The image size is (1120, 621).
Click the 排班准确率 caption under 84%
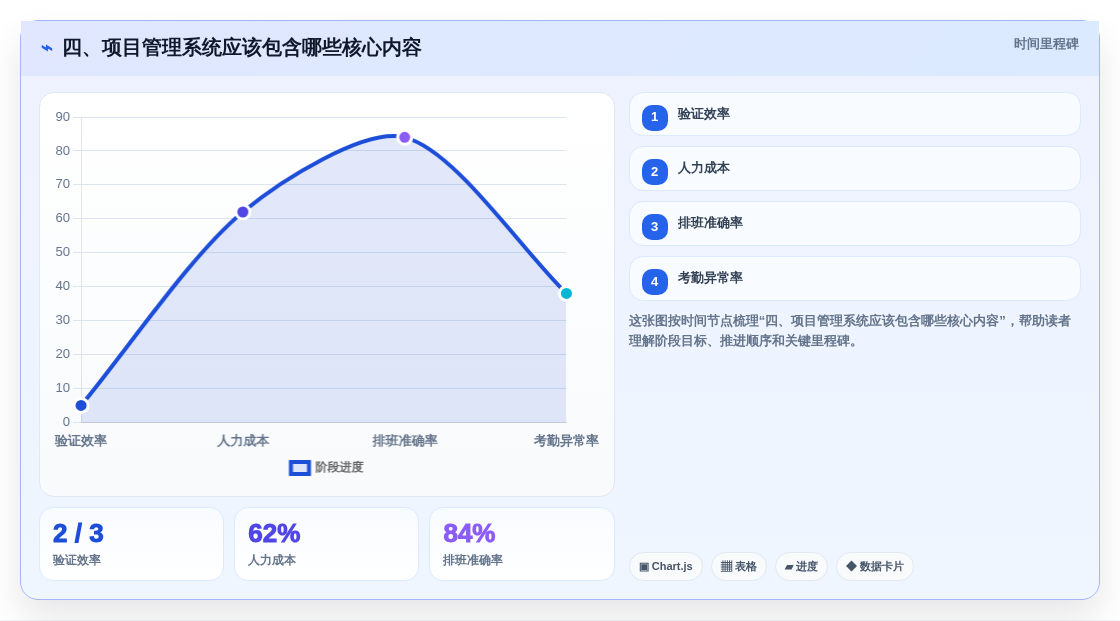473,560
